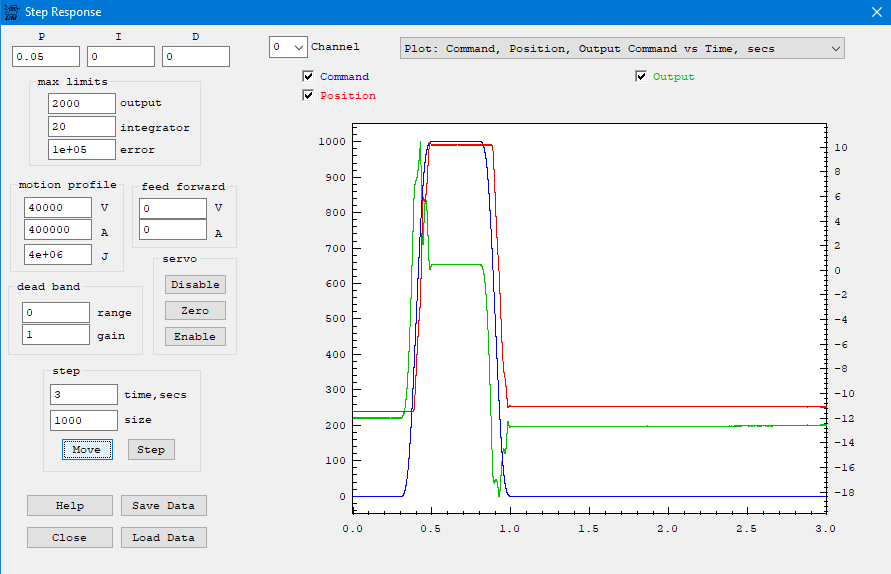This screenshot has height=574, width=891.
Task: Click Load Data button
Action: [x=163, y=538]
